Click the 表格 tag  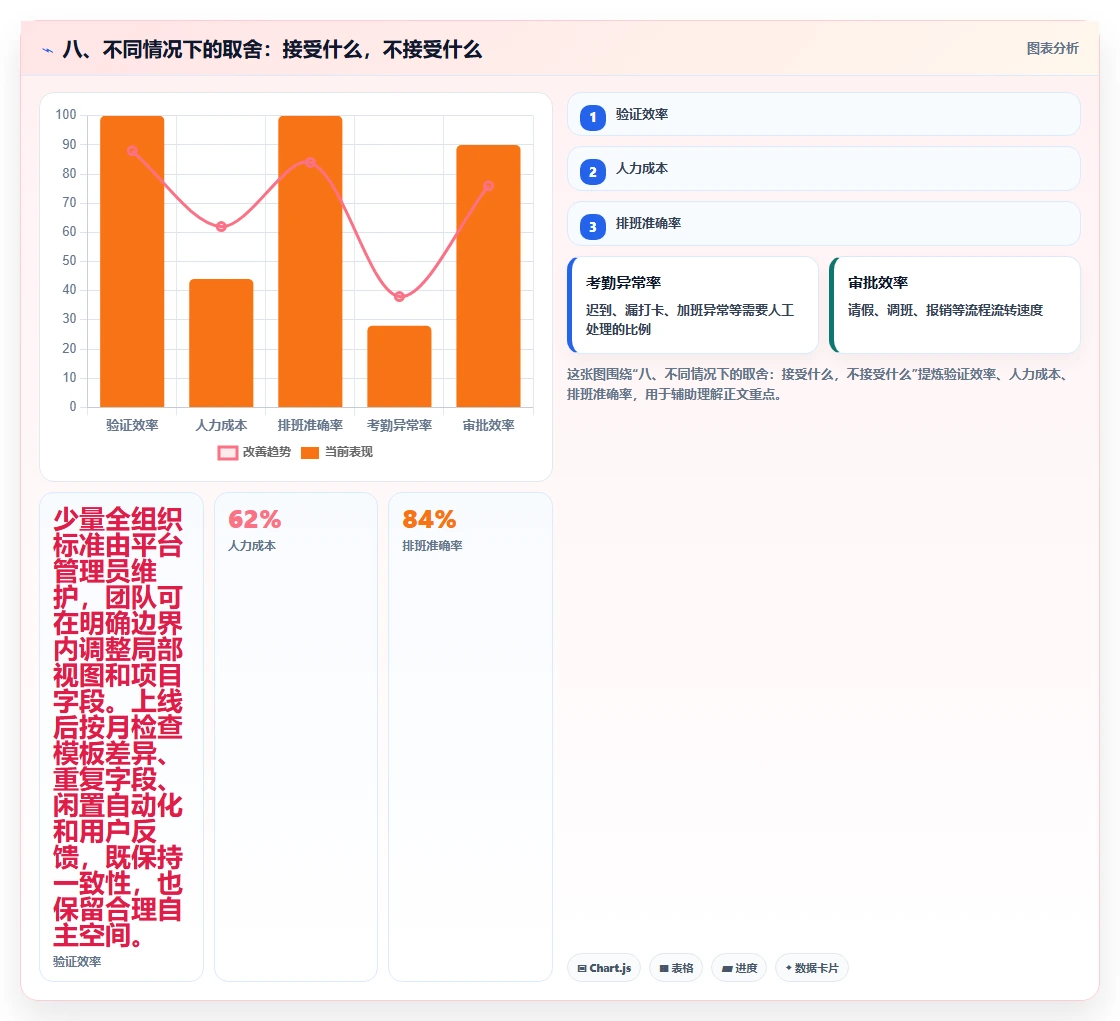(x=676, y=968)
